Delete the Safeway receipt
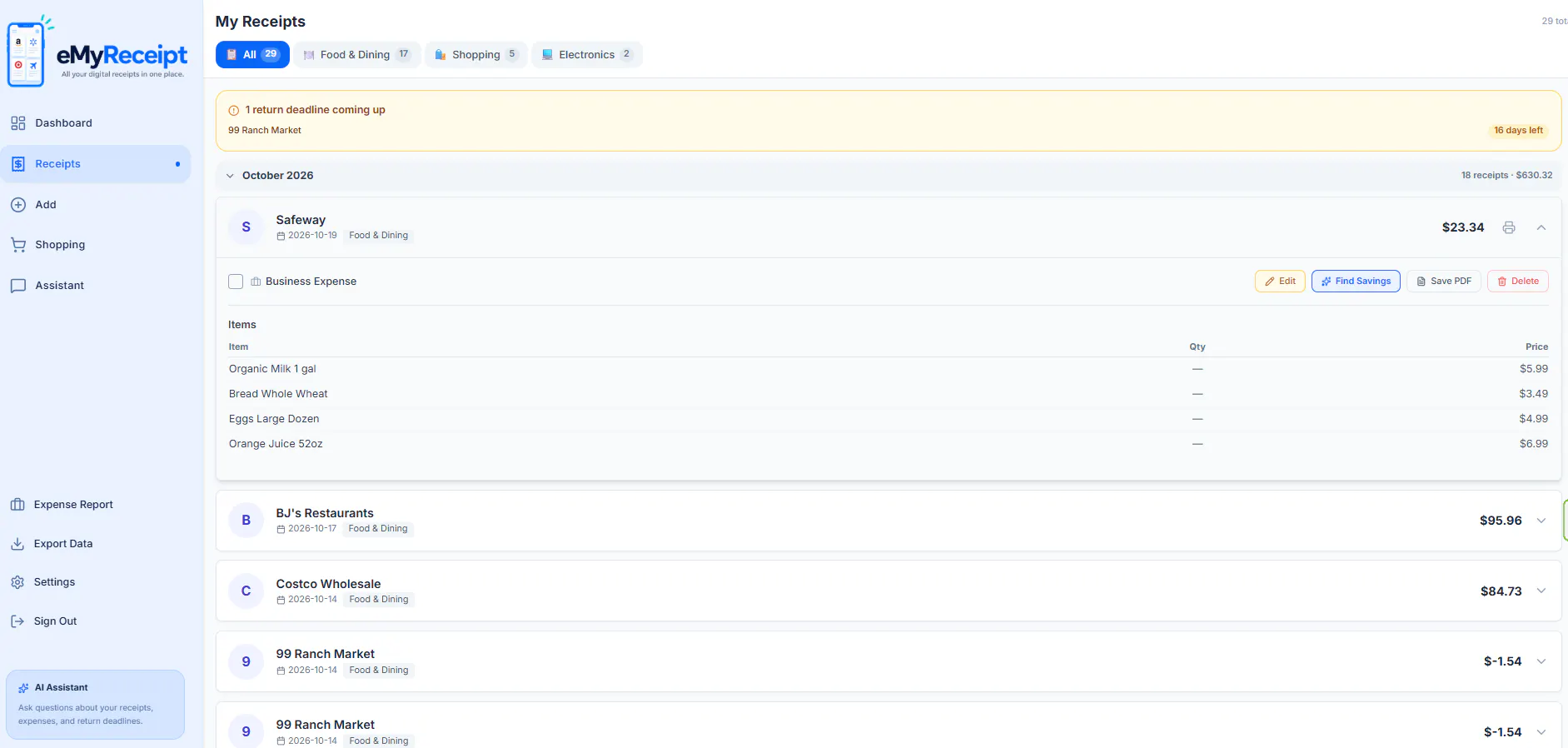The width and height of the screenshot is (1568, 748). [x=1518, y=282]
